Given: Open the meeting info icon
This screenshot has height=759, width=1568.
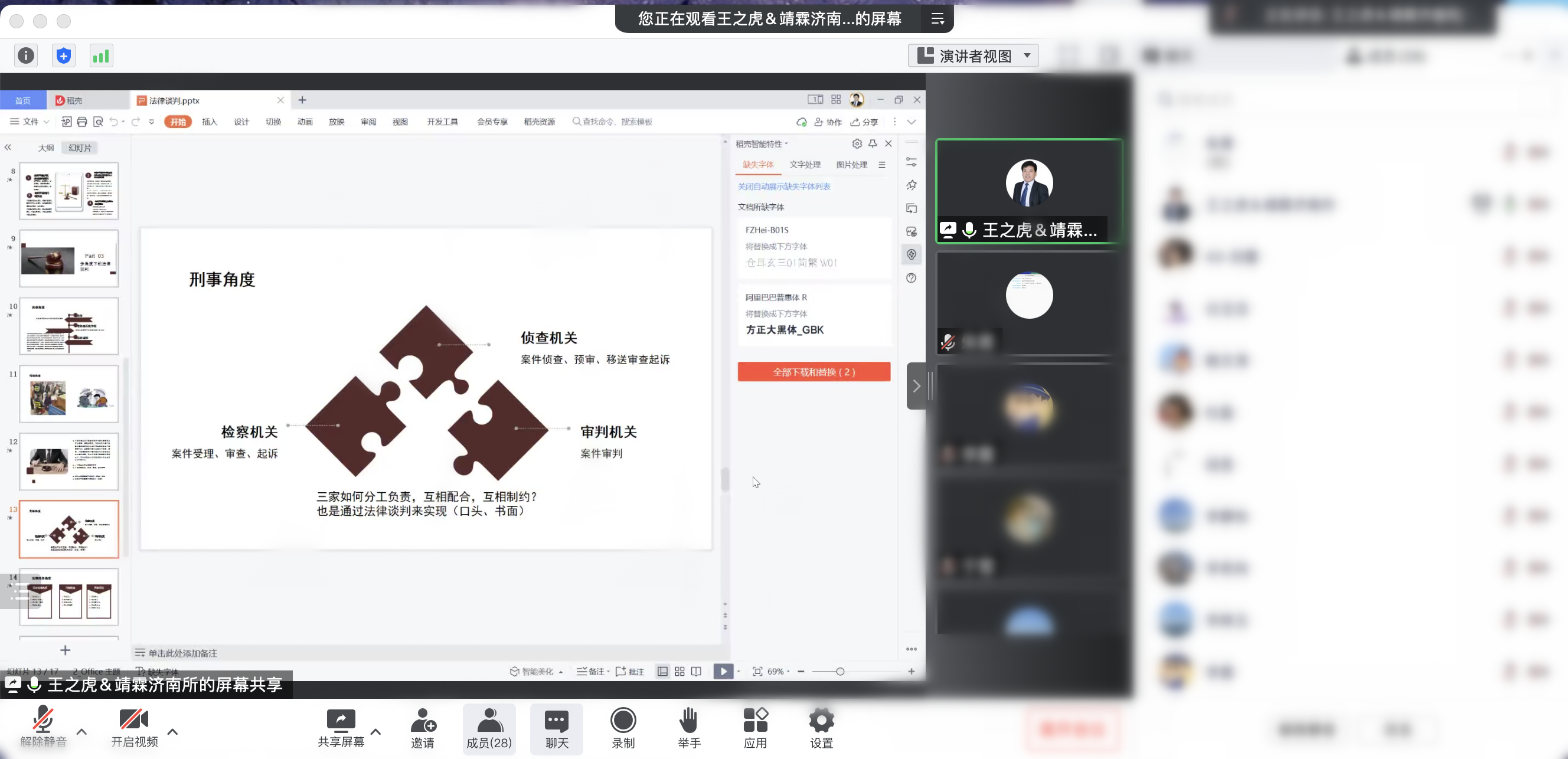Looking at the screenshot, I should click(25, 56).
